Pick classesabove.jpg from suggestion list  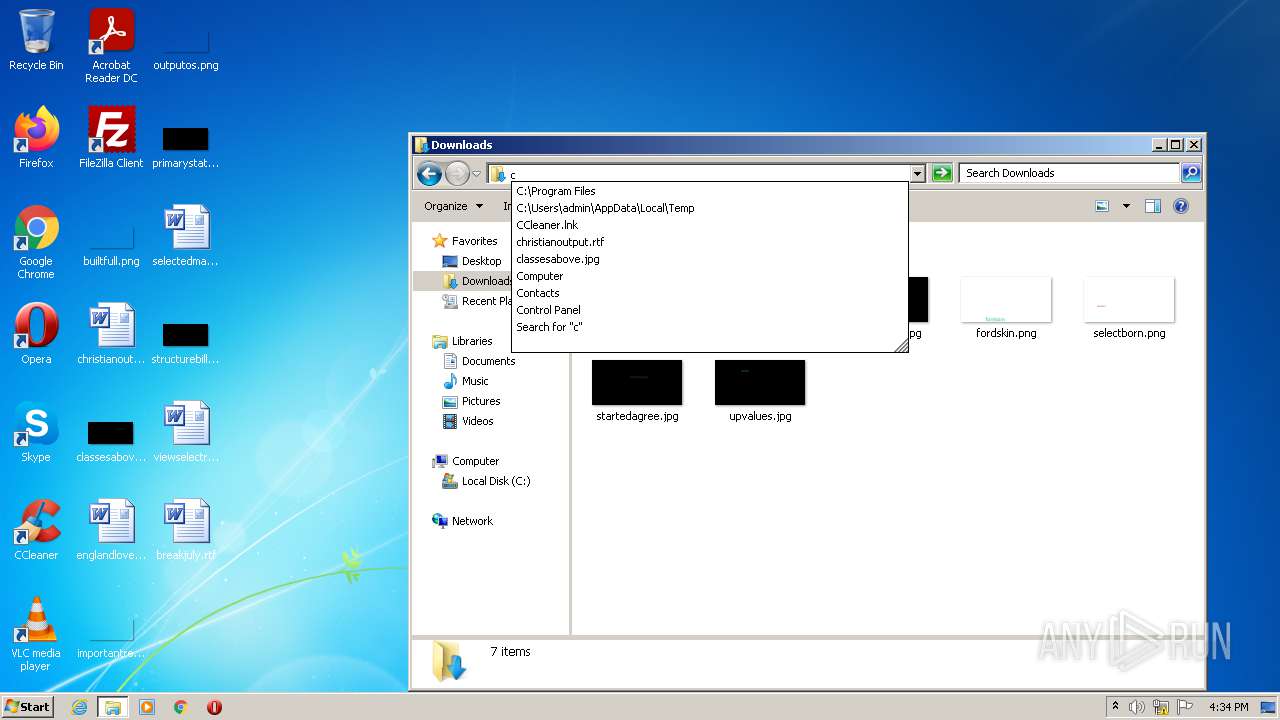709,259
